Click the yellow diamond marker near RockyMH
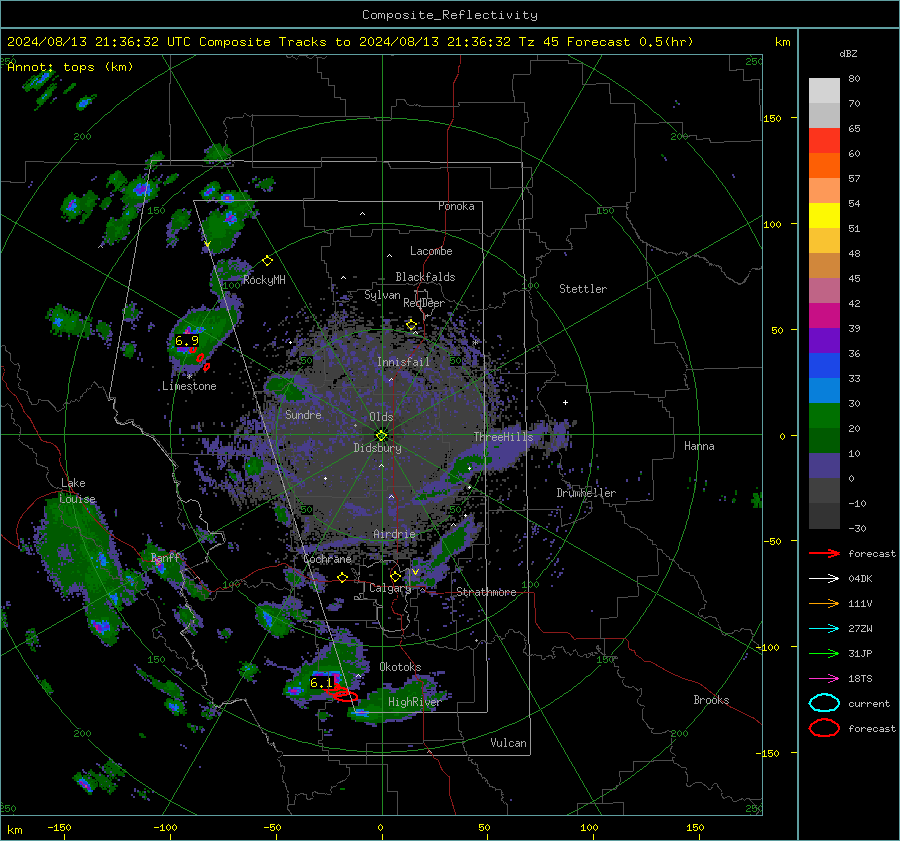 [267, 261]
